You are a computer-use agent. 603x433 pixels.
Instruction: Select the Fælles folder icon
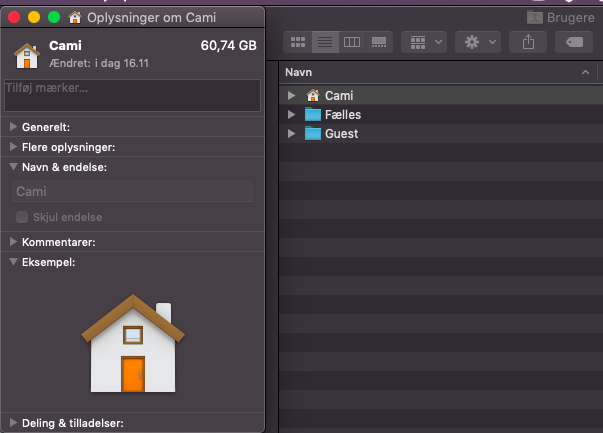313,114
